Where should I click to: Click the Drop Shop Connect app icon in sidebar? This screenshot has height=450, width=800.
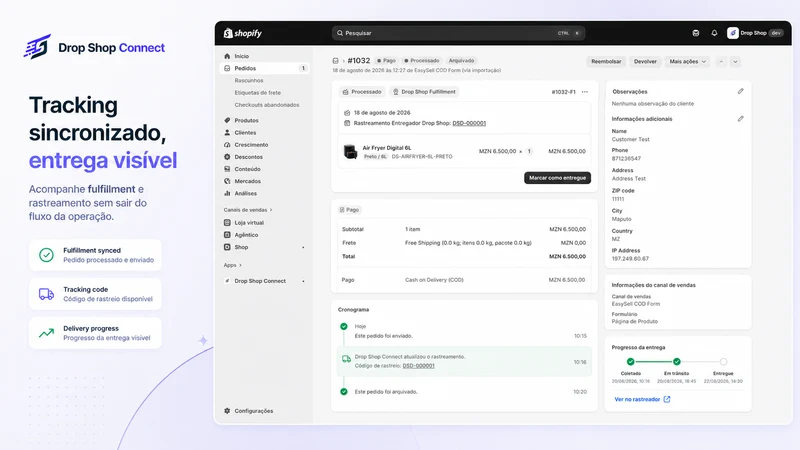coord(227,281)
